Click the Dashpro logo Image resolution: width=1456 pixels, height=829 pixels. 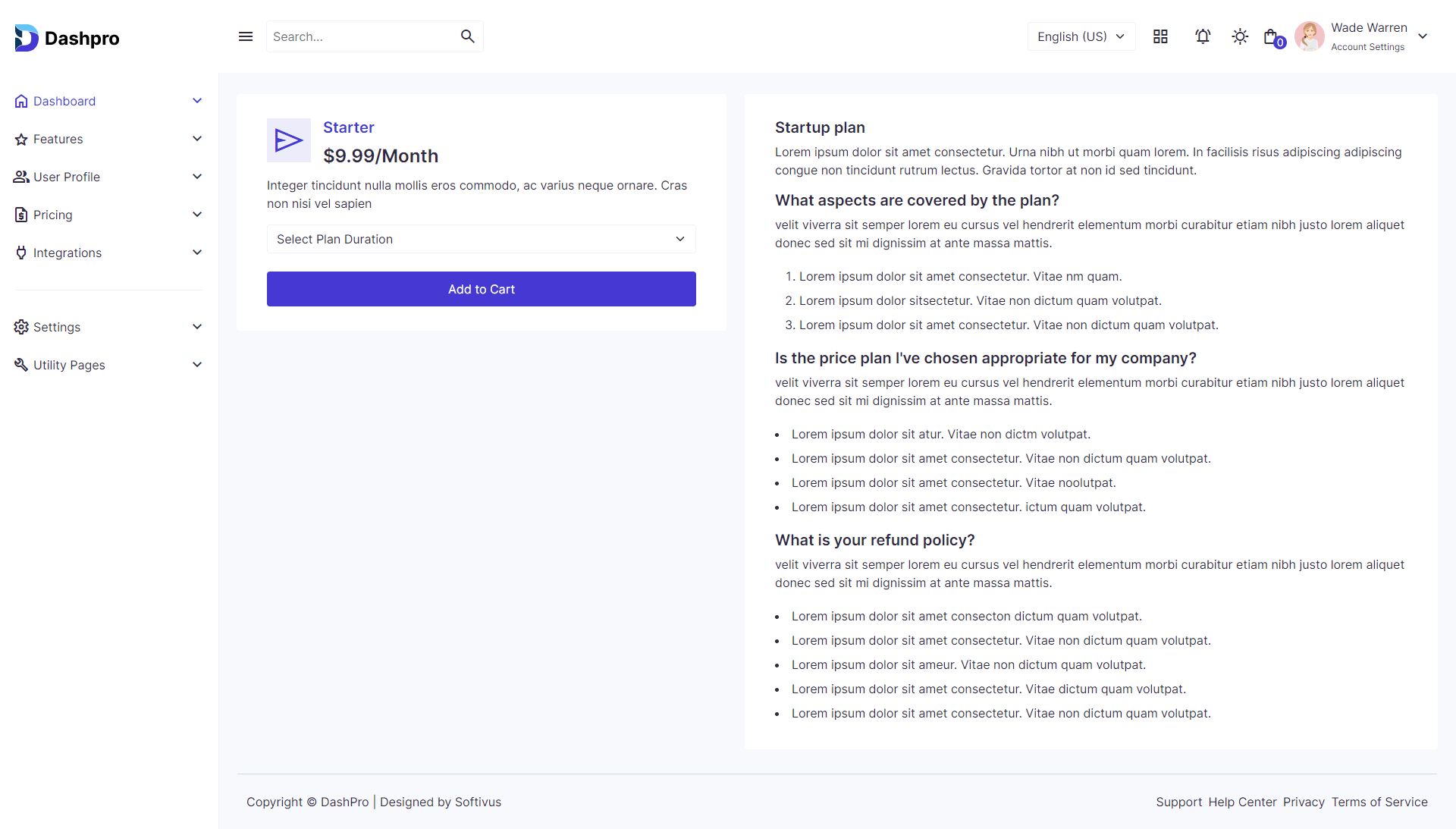point(67,38)
